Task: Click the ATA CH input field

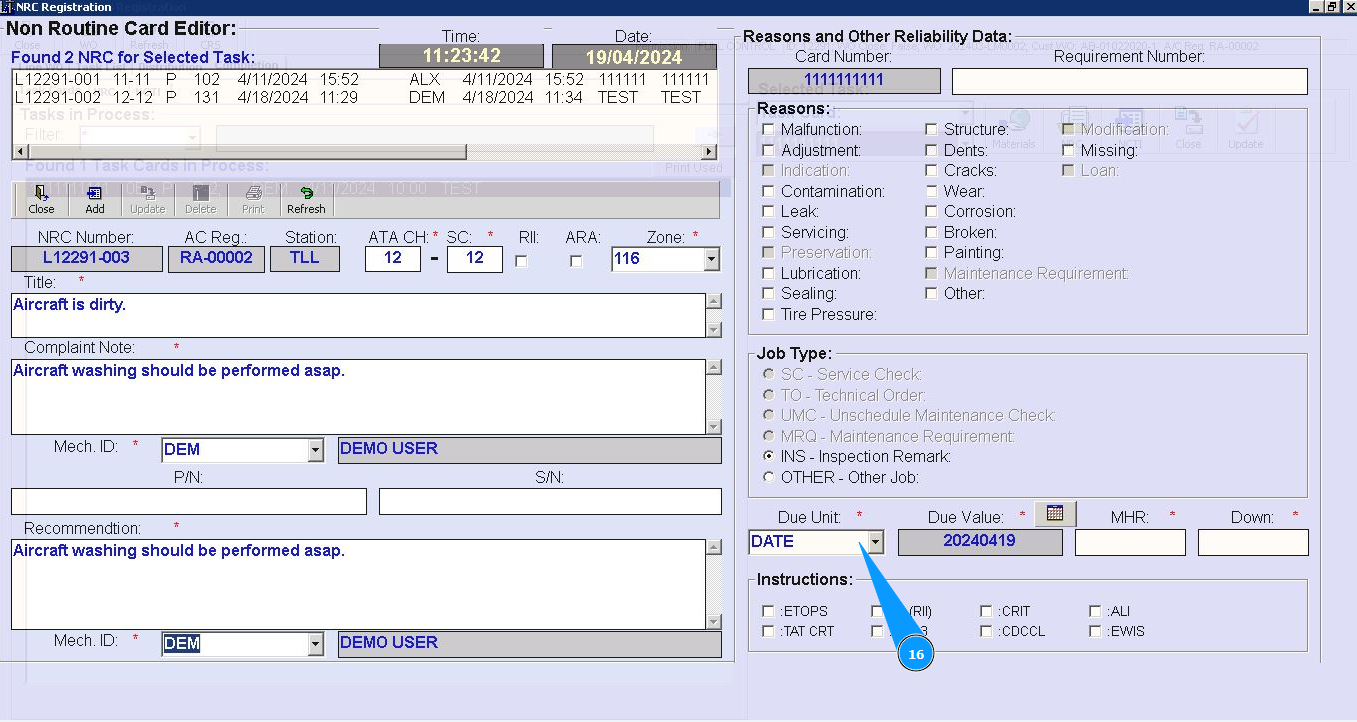Action: pyautogui.click(x=393, y=259)
